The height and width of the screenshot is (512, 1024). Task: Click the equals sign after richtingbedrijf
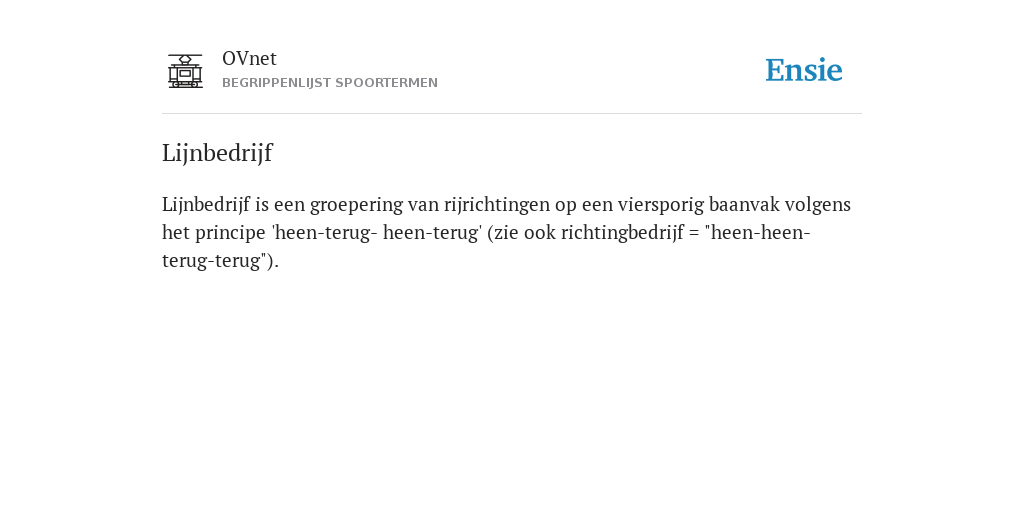click(x=694, y=233)
